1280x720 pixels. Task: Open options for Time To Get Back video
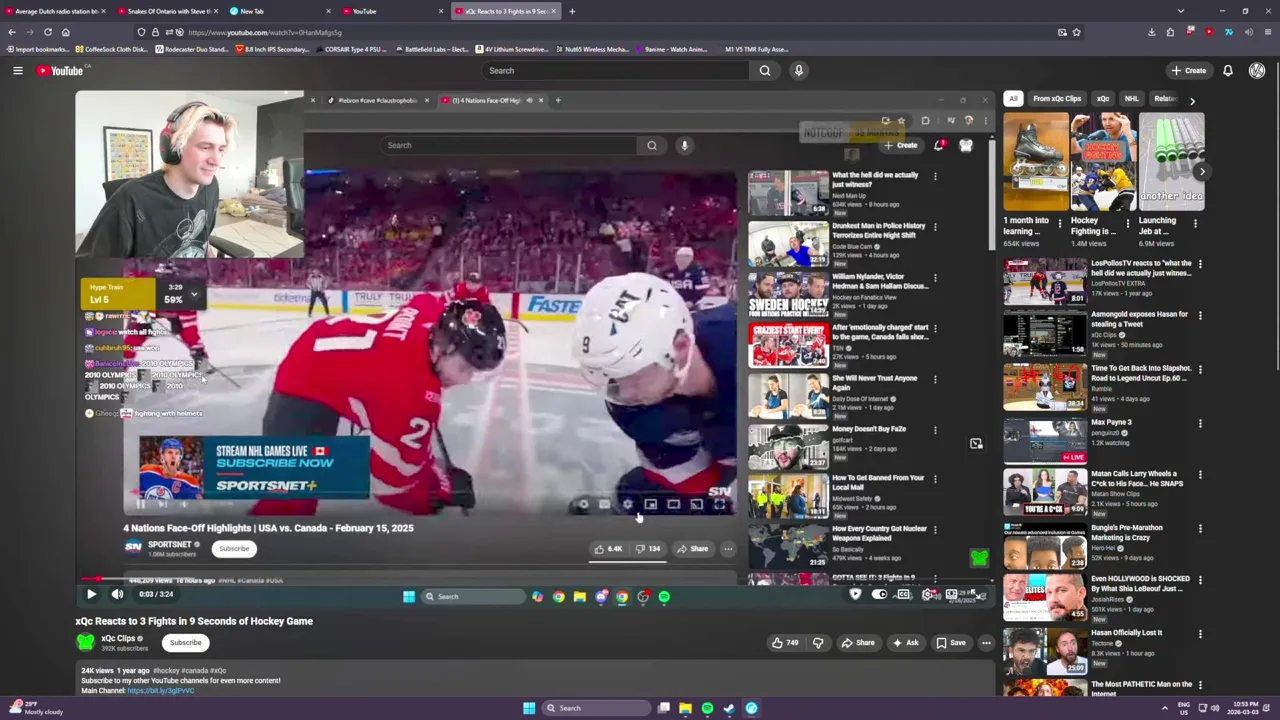click(1200, 369)
